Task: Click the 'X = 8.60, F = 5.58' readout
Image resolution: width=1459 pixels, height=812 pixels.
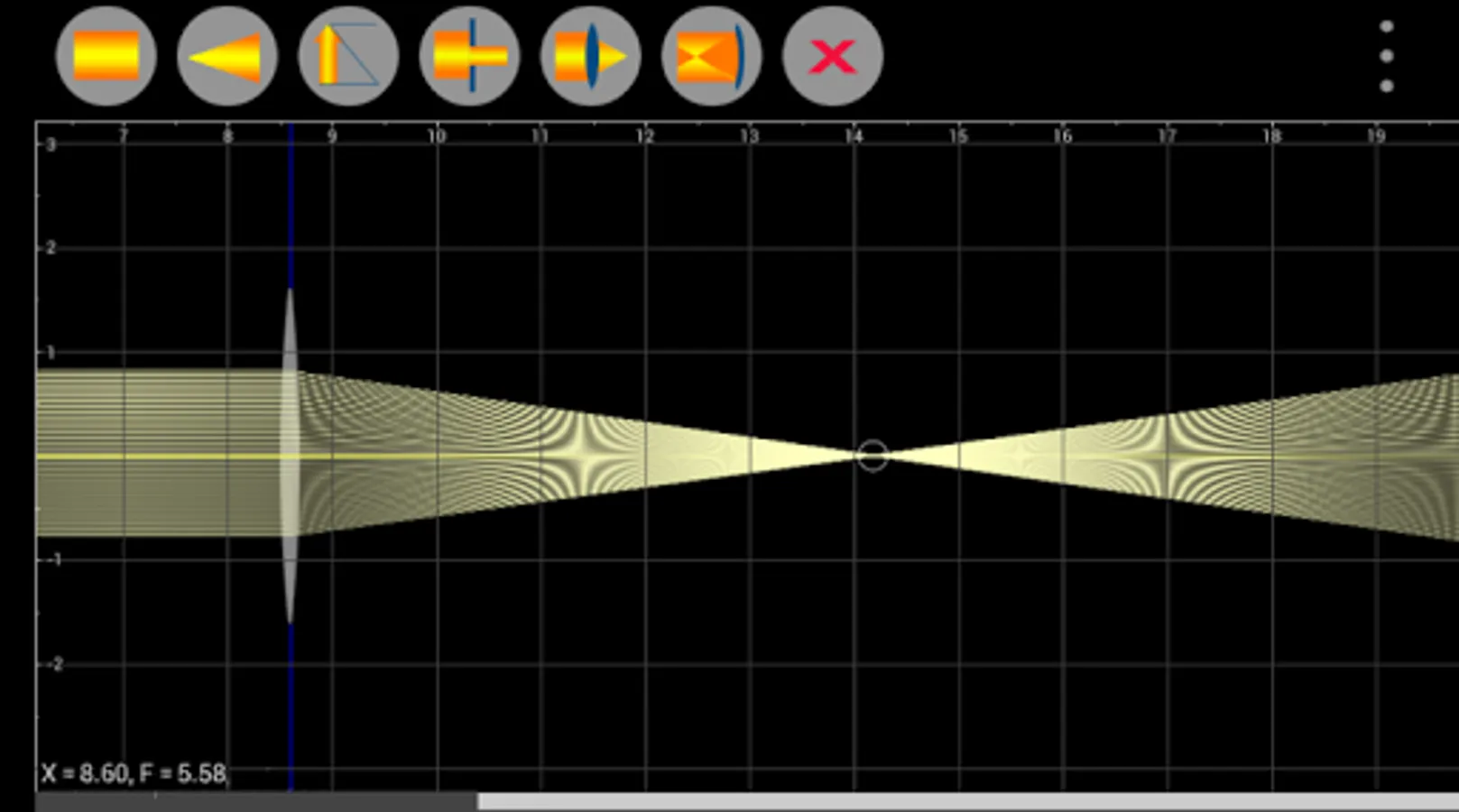Action: pos(134,773)
